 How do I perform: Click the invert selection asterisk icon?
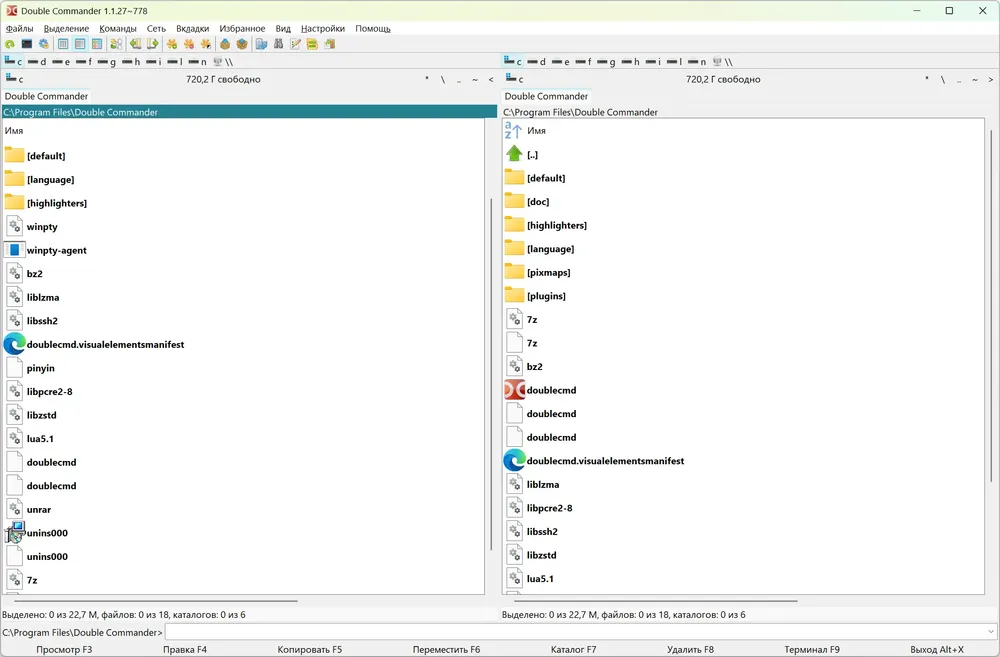[x=205, y=44]
